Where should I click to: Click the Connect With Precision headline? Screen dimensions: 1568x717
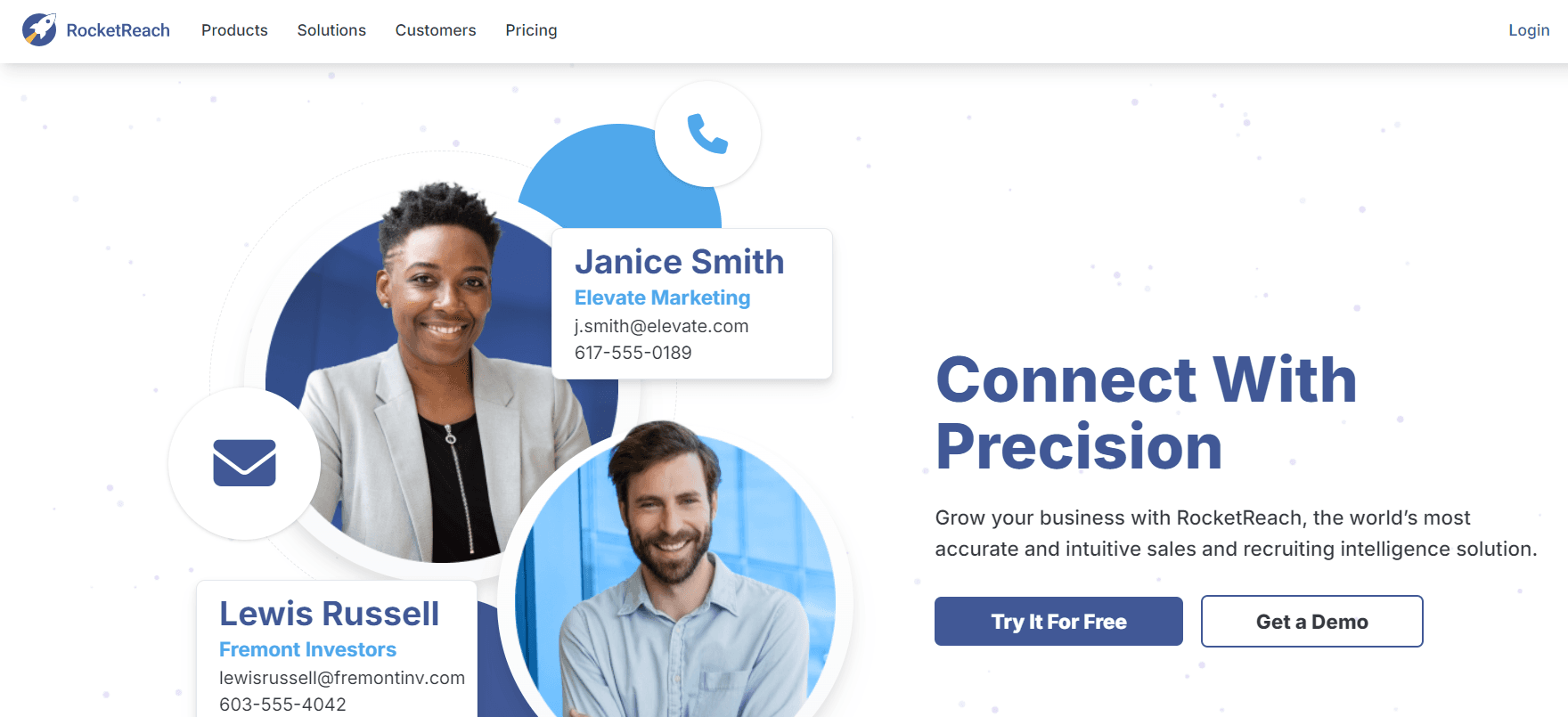coord(1147,412)
